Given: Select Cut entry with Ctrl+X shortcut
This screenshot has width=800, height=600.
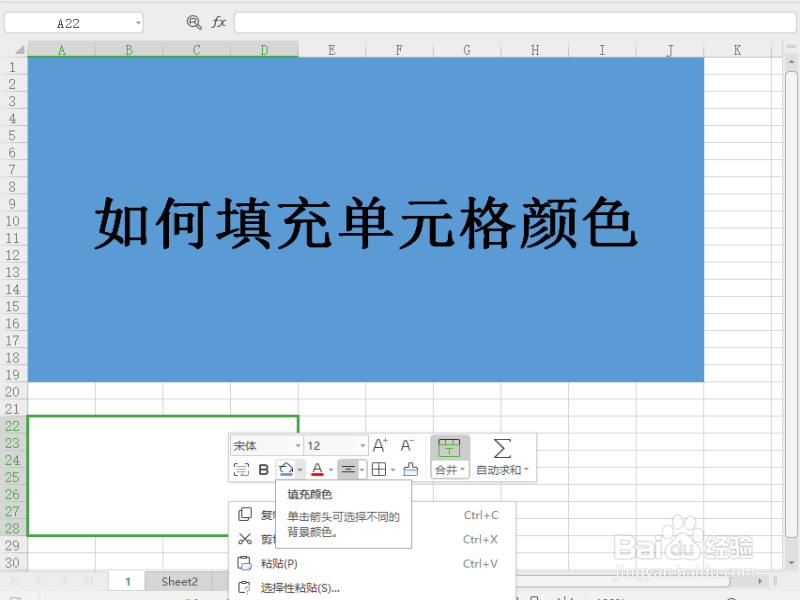Looking at the screenshot, I should (372, 539).
